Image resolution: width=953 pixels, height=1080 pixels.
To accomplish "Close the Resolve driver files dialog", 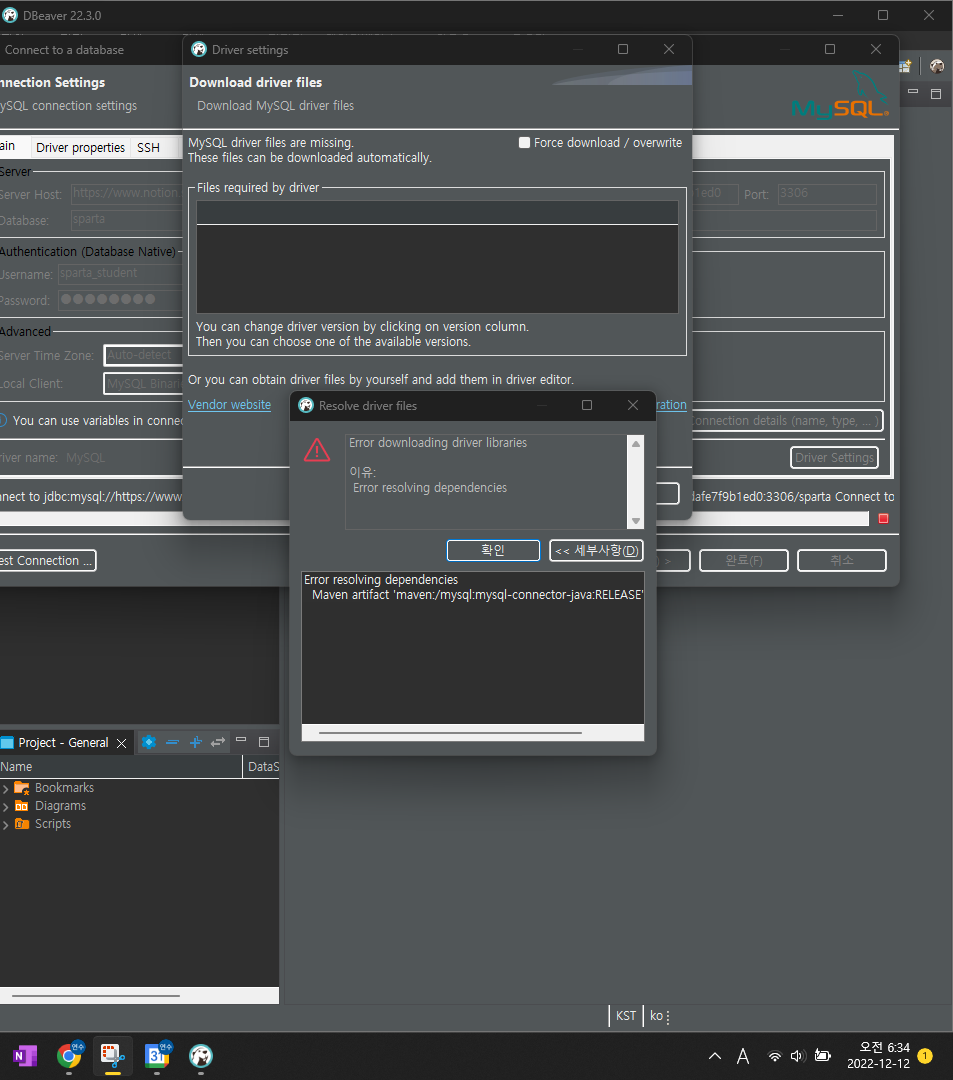I will [x=633, y=405].
